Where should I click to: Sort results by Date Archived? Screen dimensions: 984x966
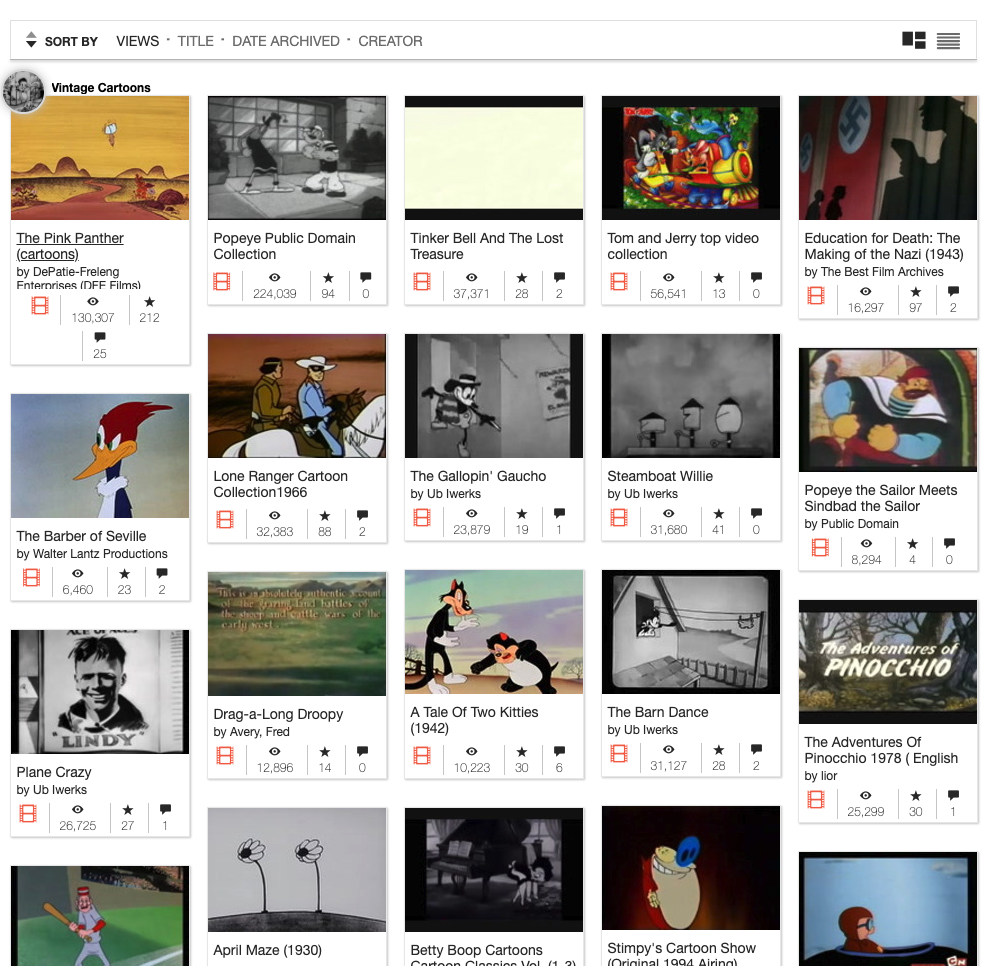click(285, 41)
